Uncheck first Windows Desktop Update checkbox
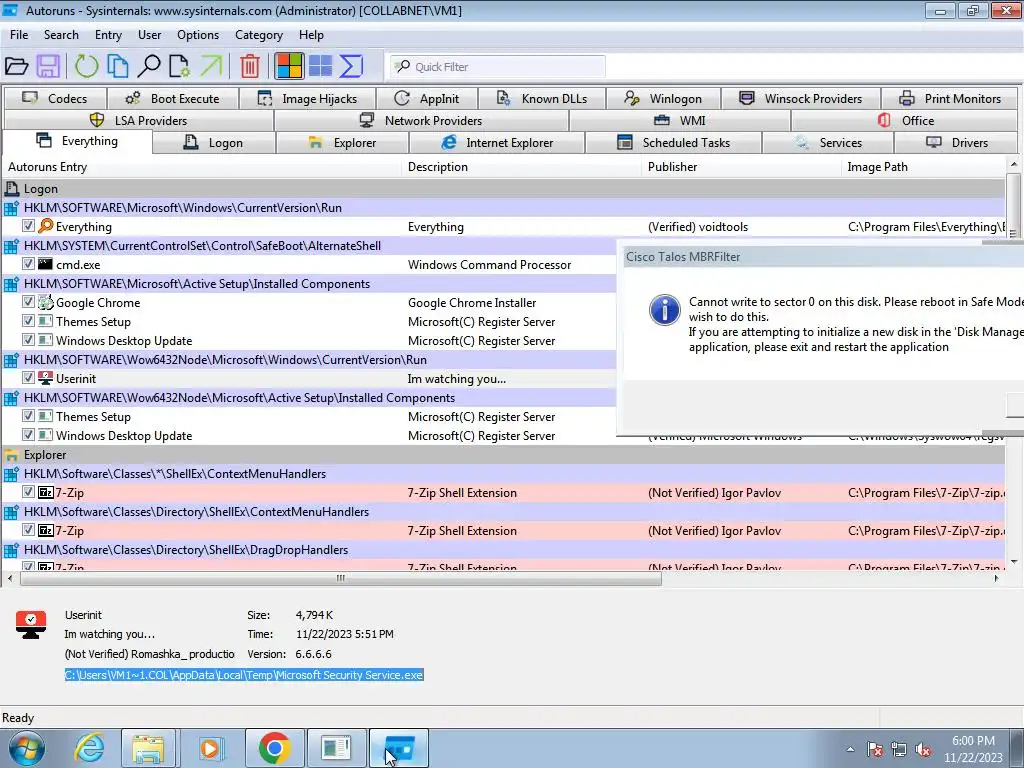 (x=28, y=340)
